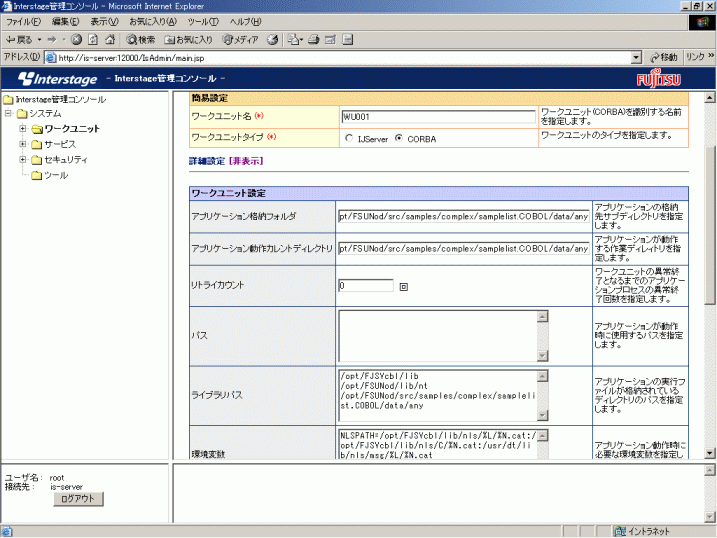Click the サービス folder icon

[37, 144]
